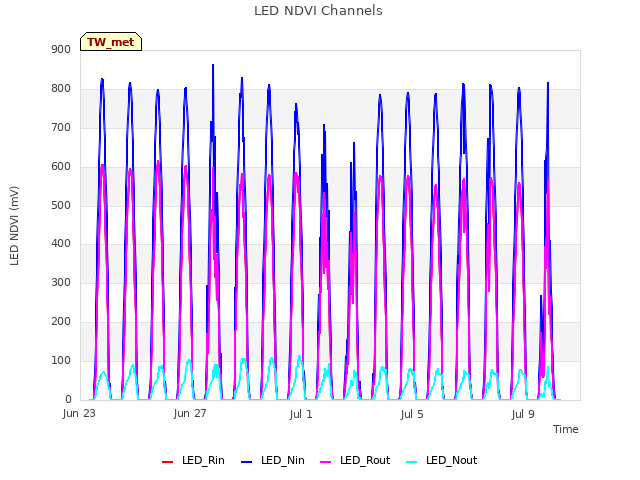This screenshot has height=480, width=640.
Task: Click the Jun 27 x-axis tick label
Action: click(190, 413)
